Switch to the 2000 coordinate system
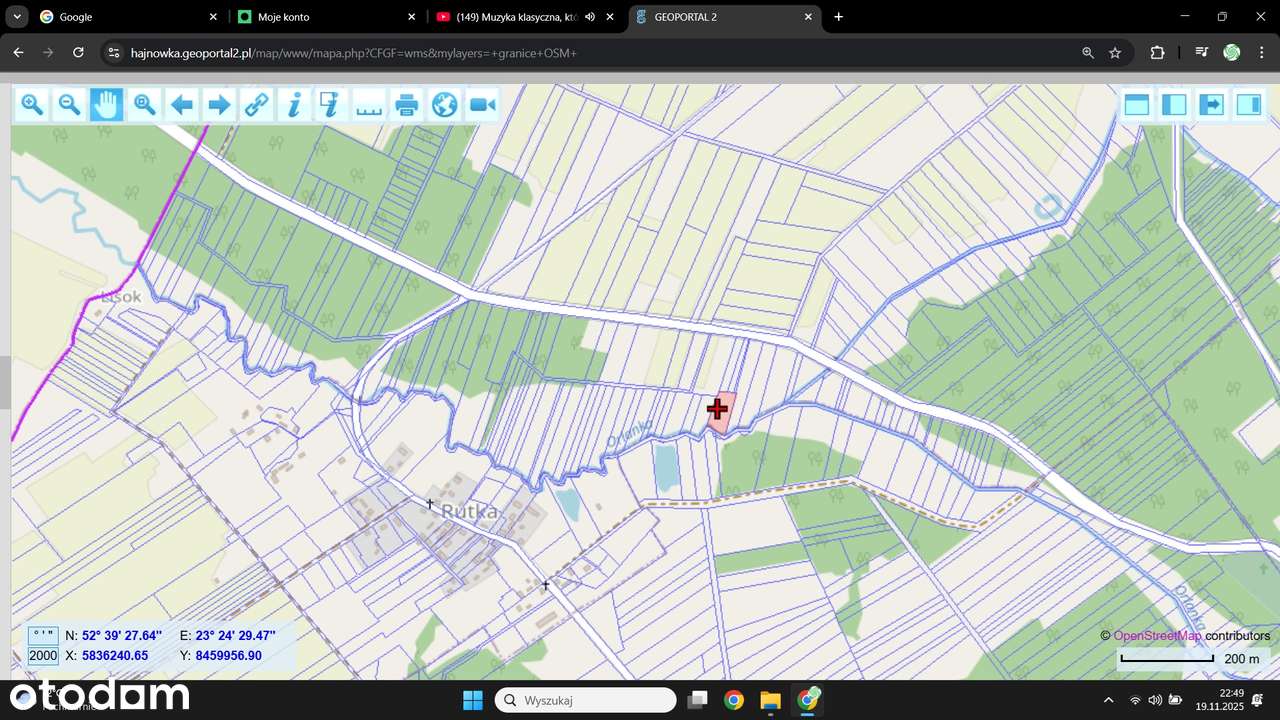The image size is (1280, 720). 42,656
